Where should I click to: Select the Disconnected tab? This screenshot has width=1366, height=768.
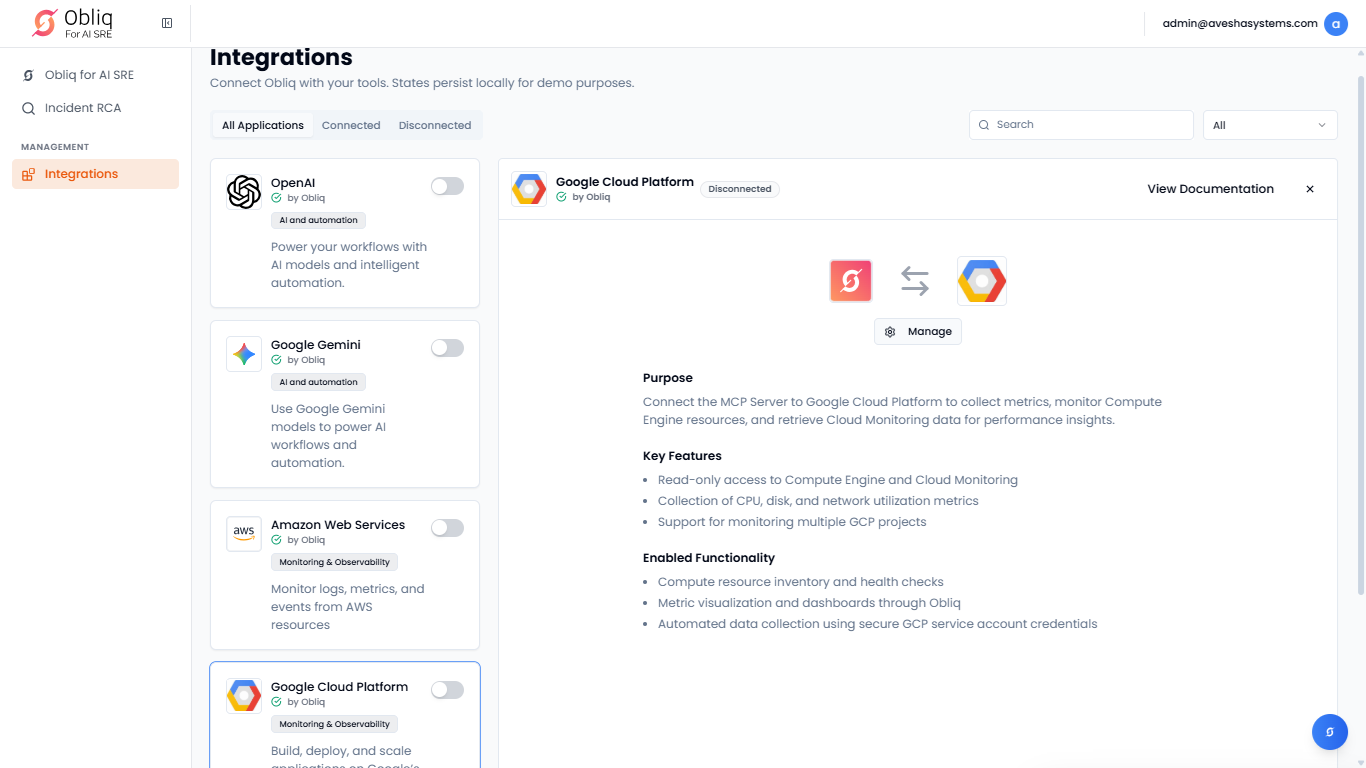click(434, 125)
